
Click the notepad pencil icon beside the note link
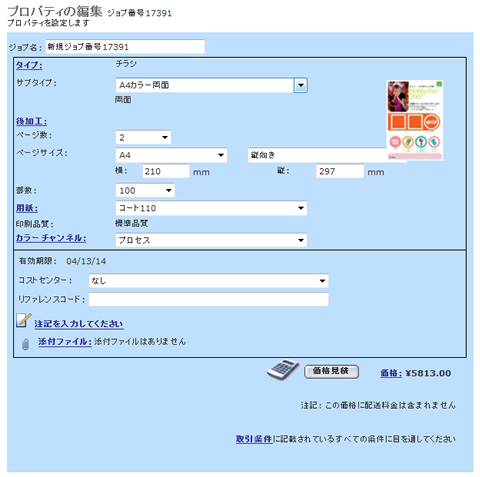23,321
